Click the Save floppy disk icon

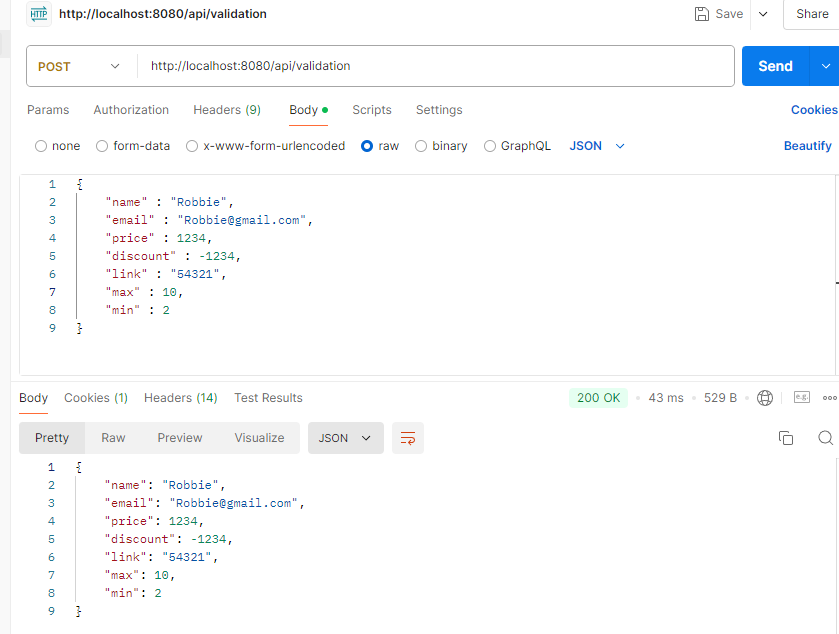(x=701, y=14)
